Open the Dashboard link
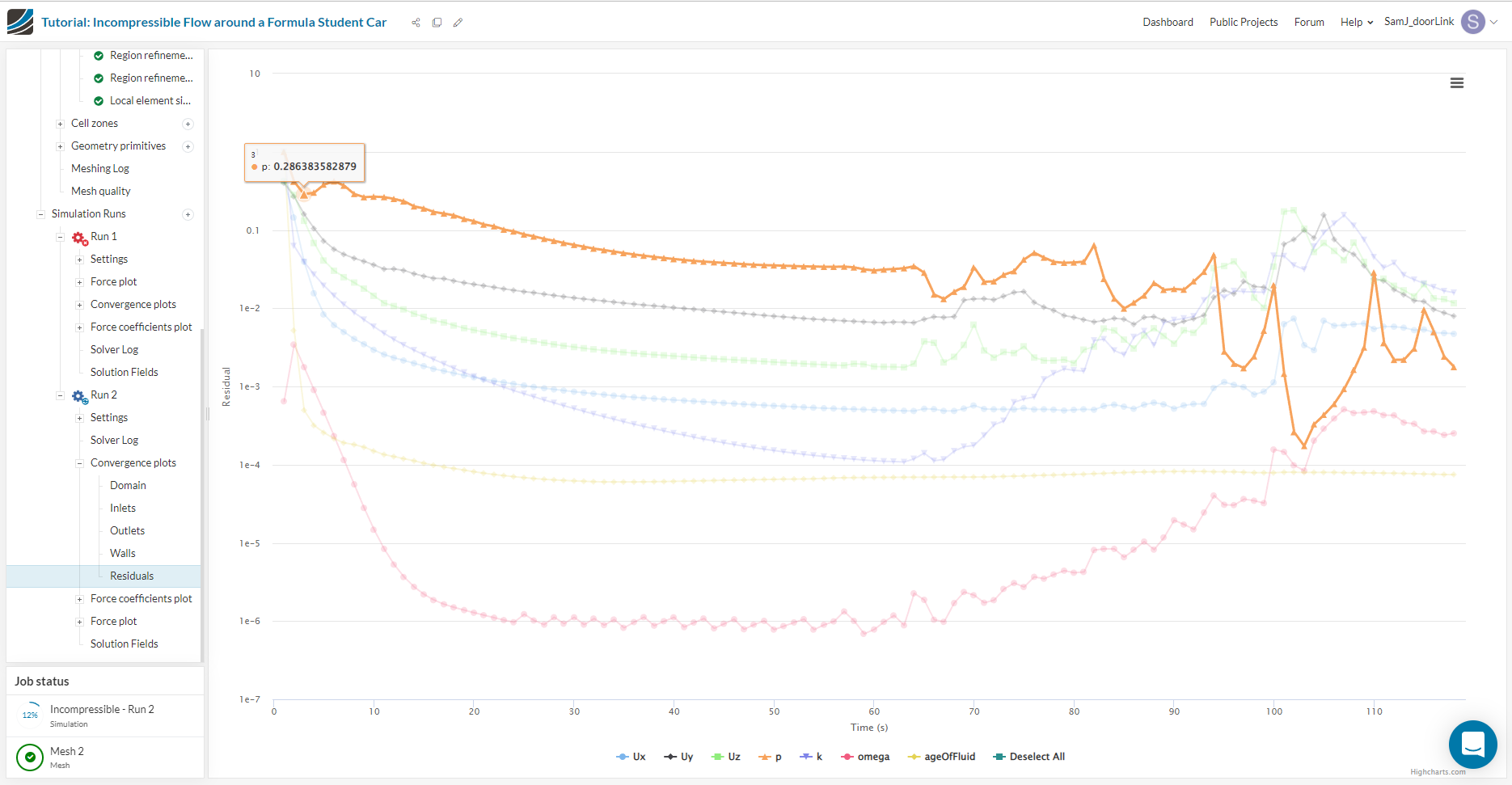Screen dimensions: 1512x785 pyautogui.click(x=1168, y=22)
